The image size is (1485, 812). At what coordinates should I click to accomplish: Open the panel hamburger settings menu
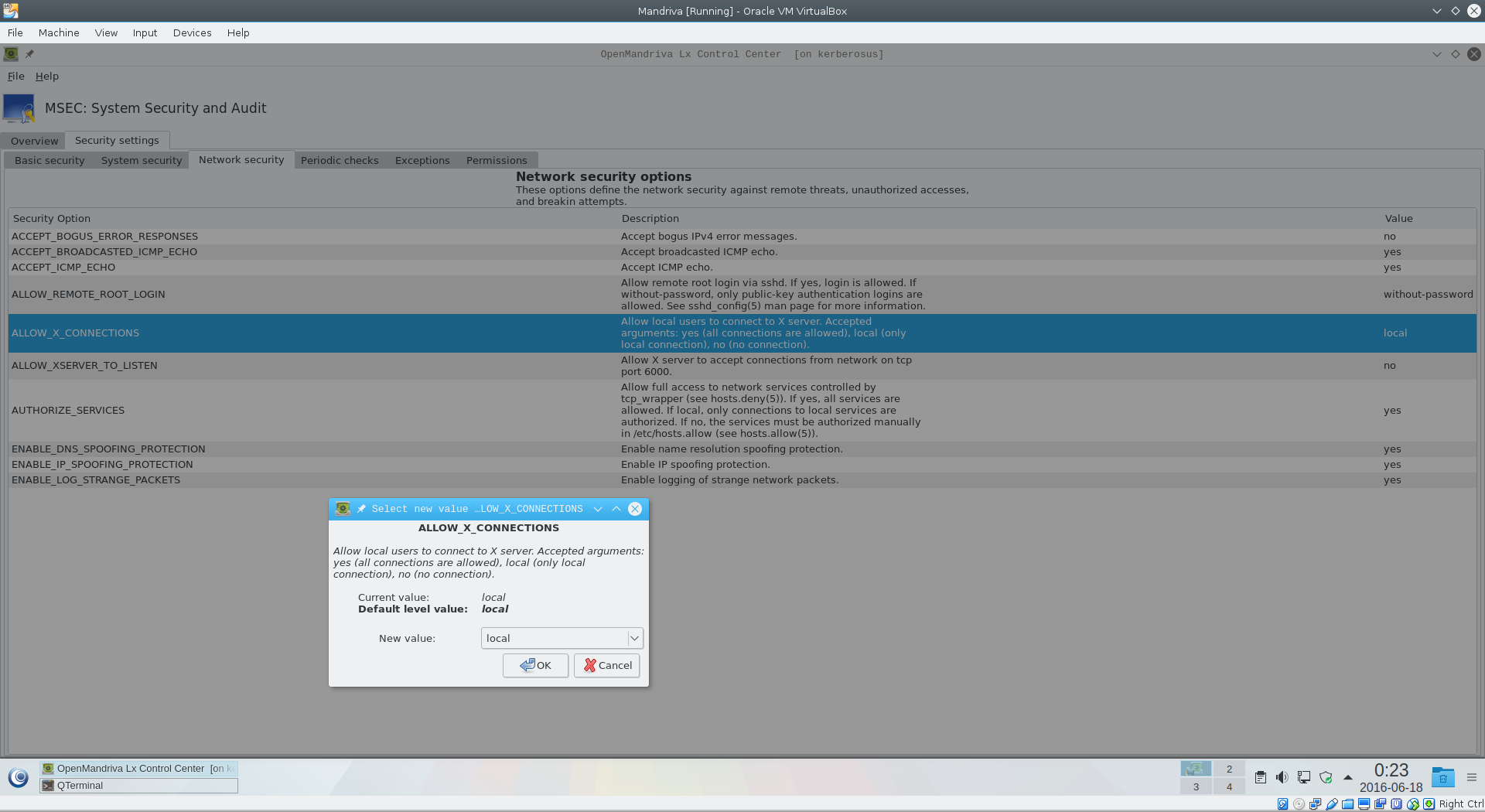pyautogui.click(x=1472, y=777)
